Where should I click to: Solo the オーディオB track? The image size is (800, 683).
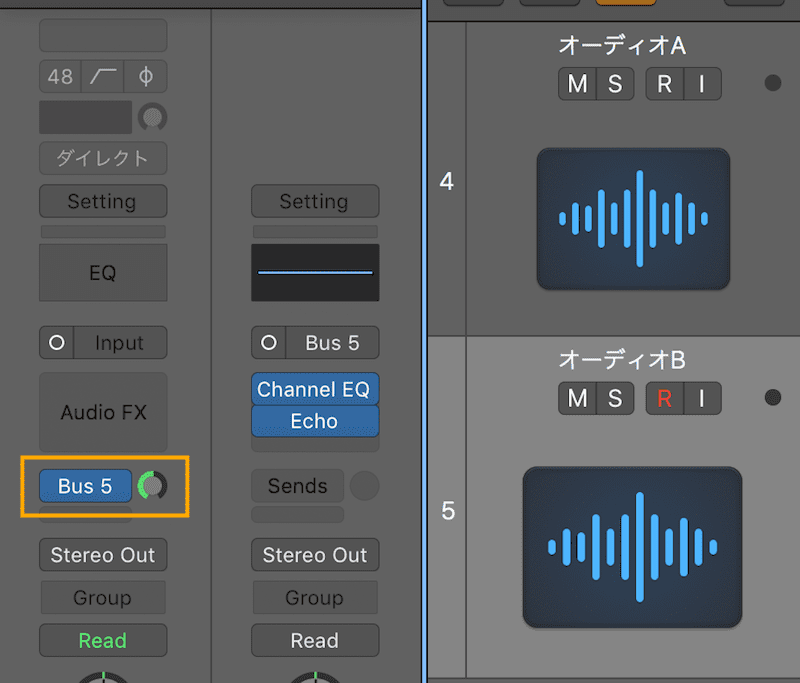pos(615,398)
